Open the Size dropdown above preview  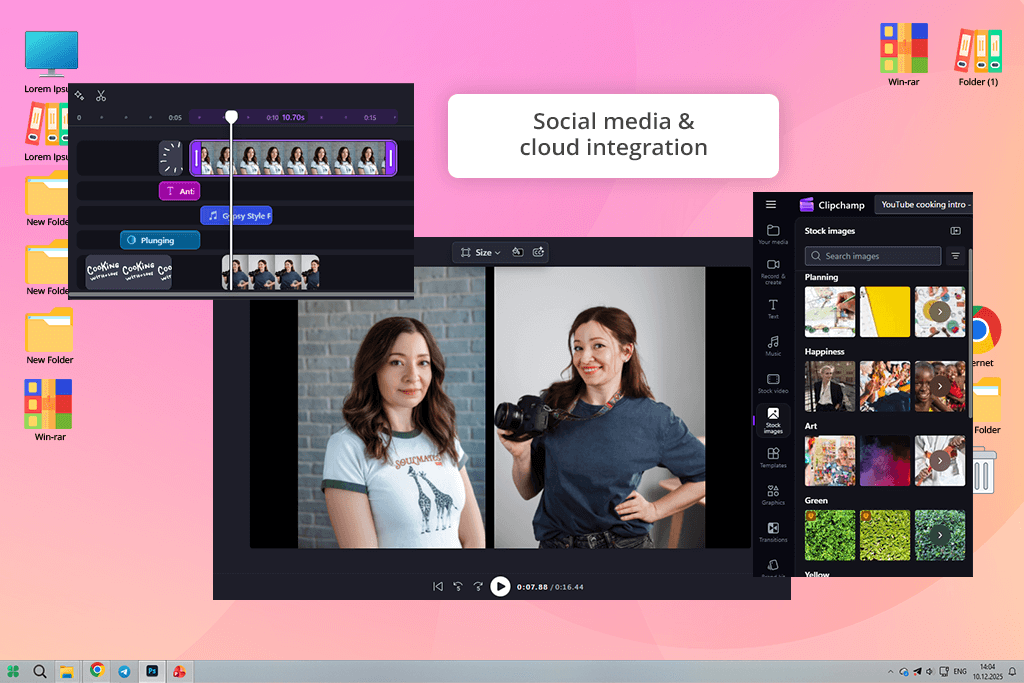(x=481, y=252)
